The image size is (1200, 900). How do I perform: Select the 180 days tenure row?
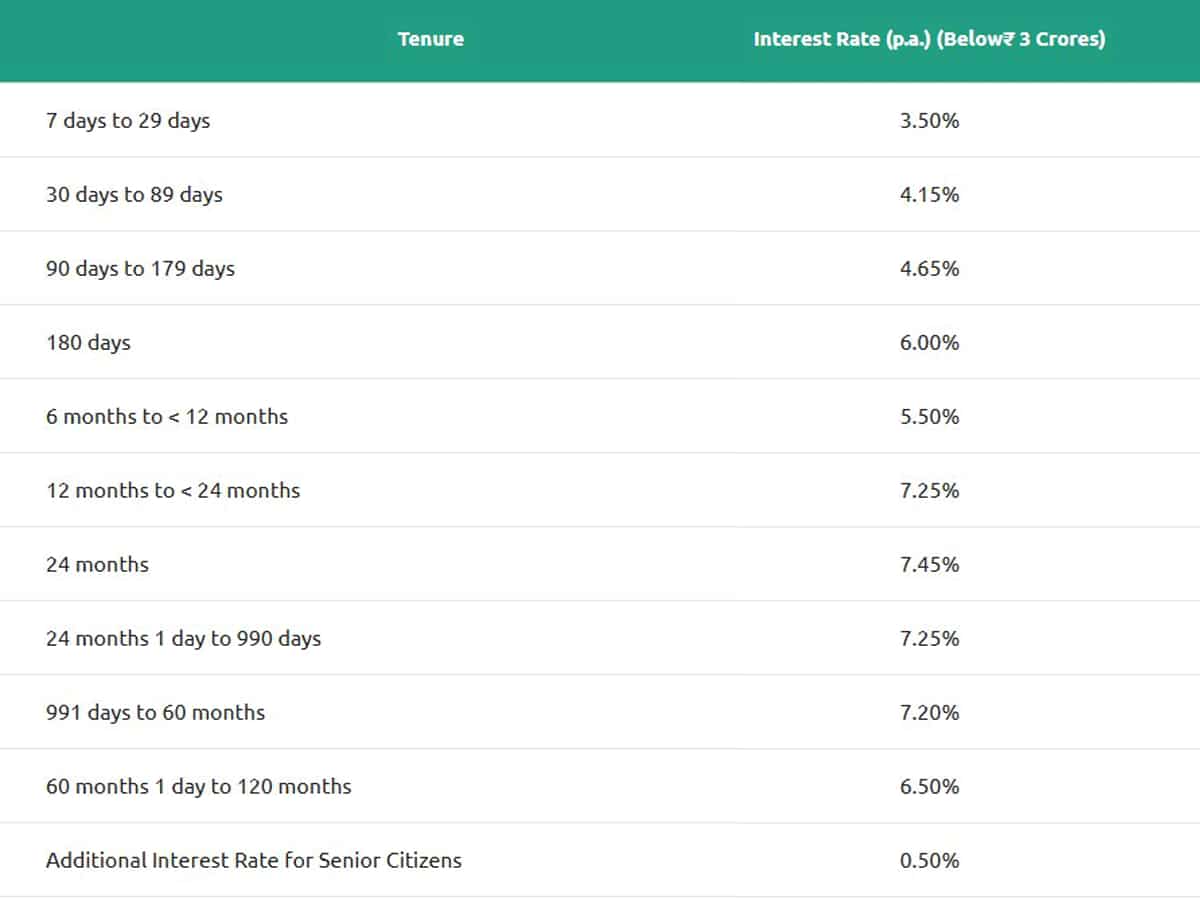[600, 342]
